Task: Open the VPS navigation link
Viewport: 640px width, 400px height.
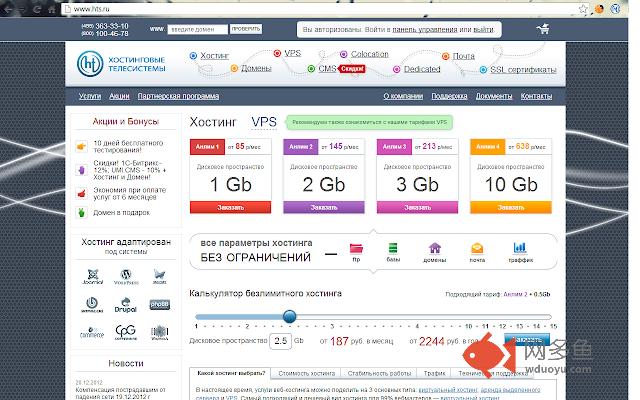Action: (x=293, y=53)
